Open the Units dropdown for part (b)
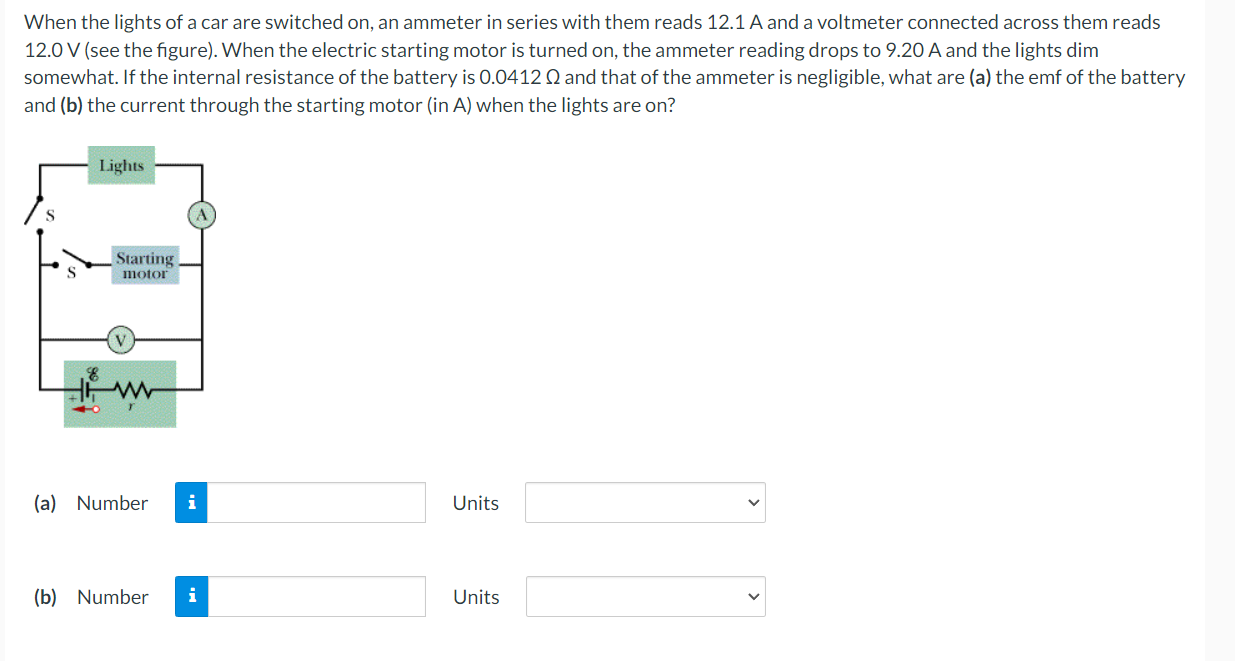Viewport: 1235px width, 661px height. pyautogui.click(x=645, y=597)
